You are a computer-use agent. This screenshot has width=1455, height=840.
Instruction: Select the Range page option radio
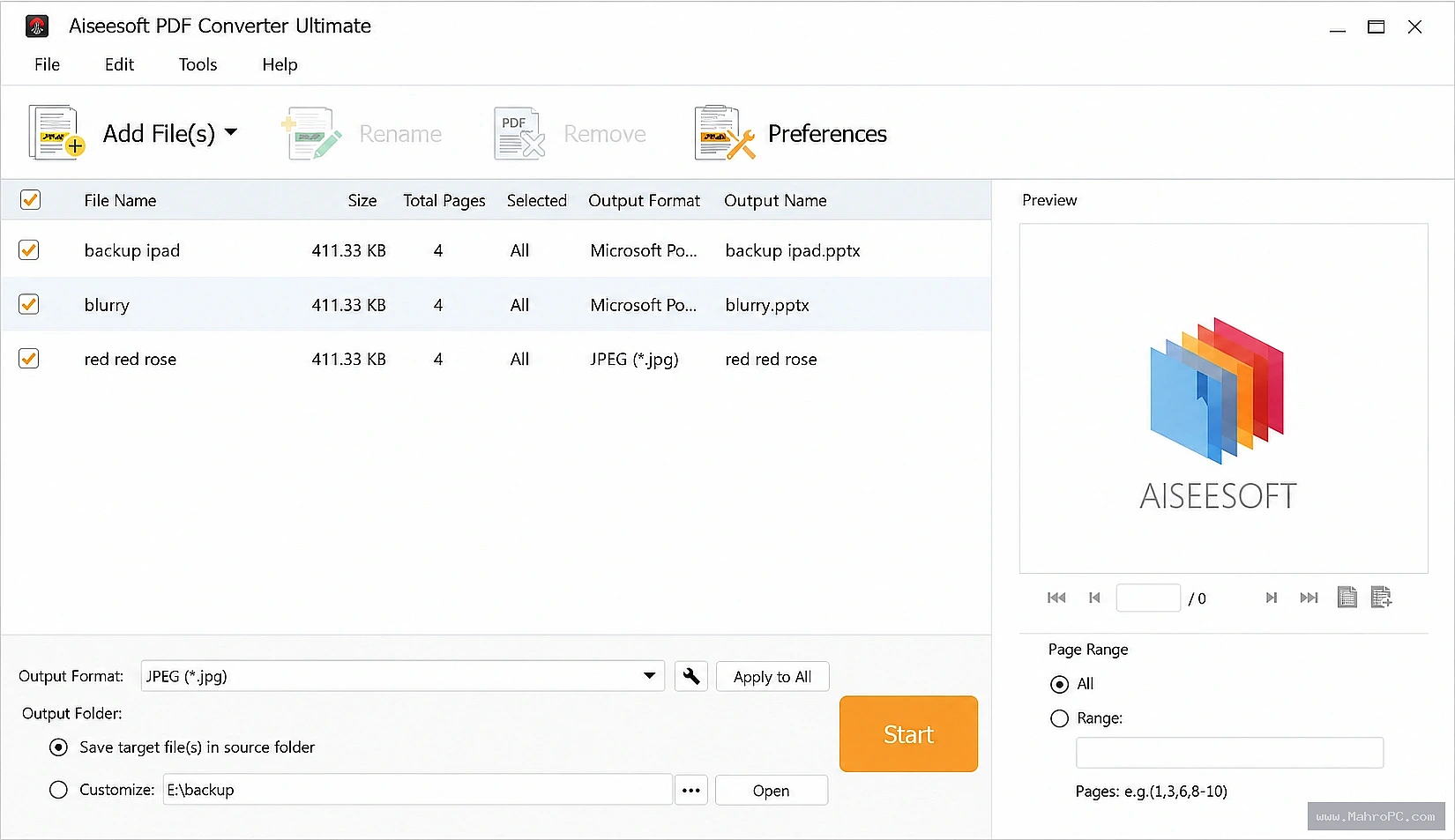(x=1060, y=718)
